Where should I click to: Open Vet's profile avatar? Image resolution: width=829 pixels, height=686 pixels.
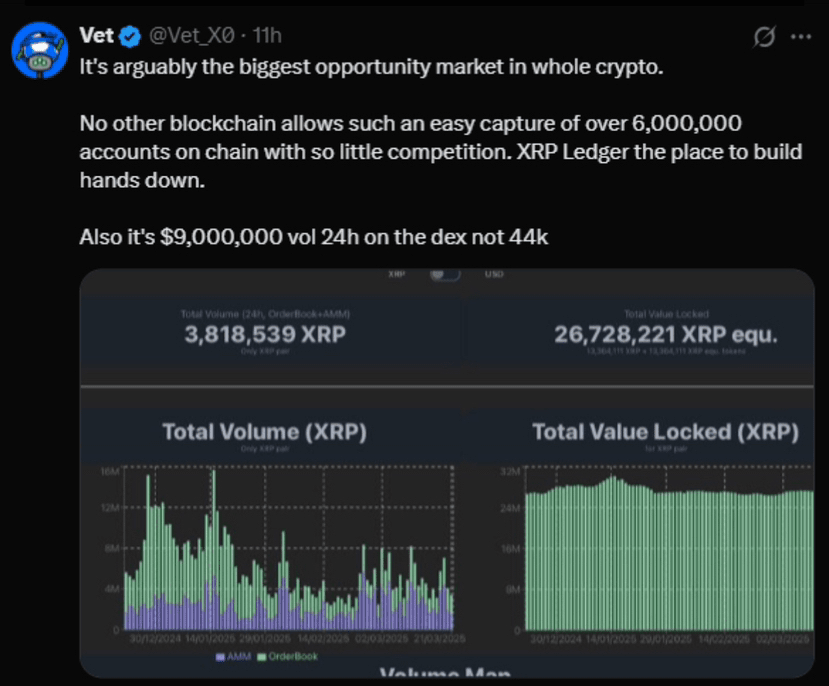pyautogui.click(x=39, y=50)
